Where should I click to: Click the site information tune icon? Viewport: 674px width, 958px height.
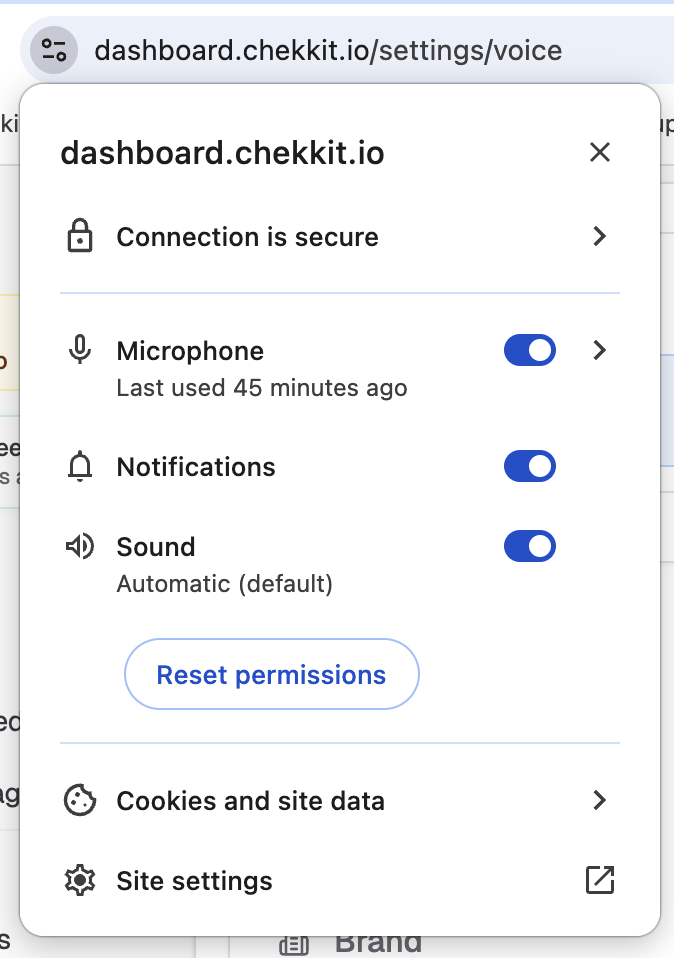[54, 50]
